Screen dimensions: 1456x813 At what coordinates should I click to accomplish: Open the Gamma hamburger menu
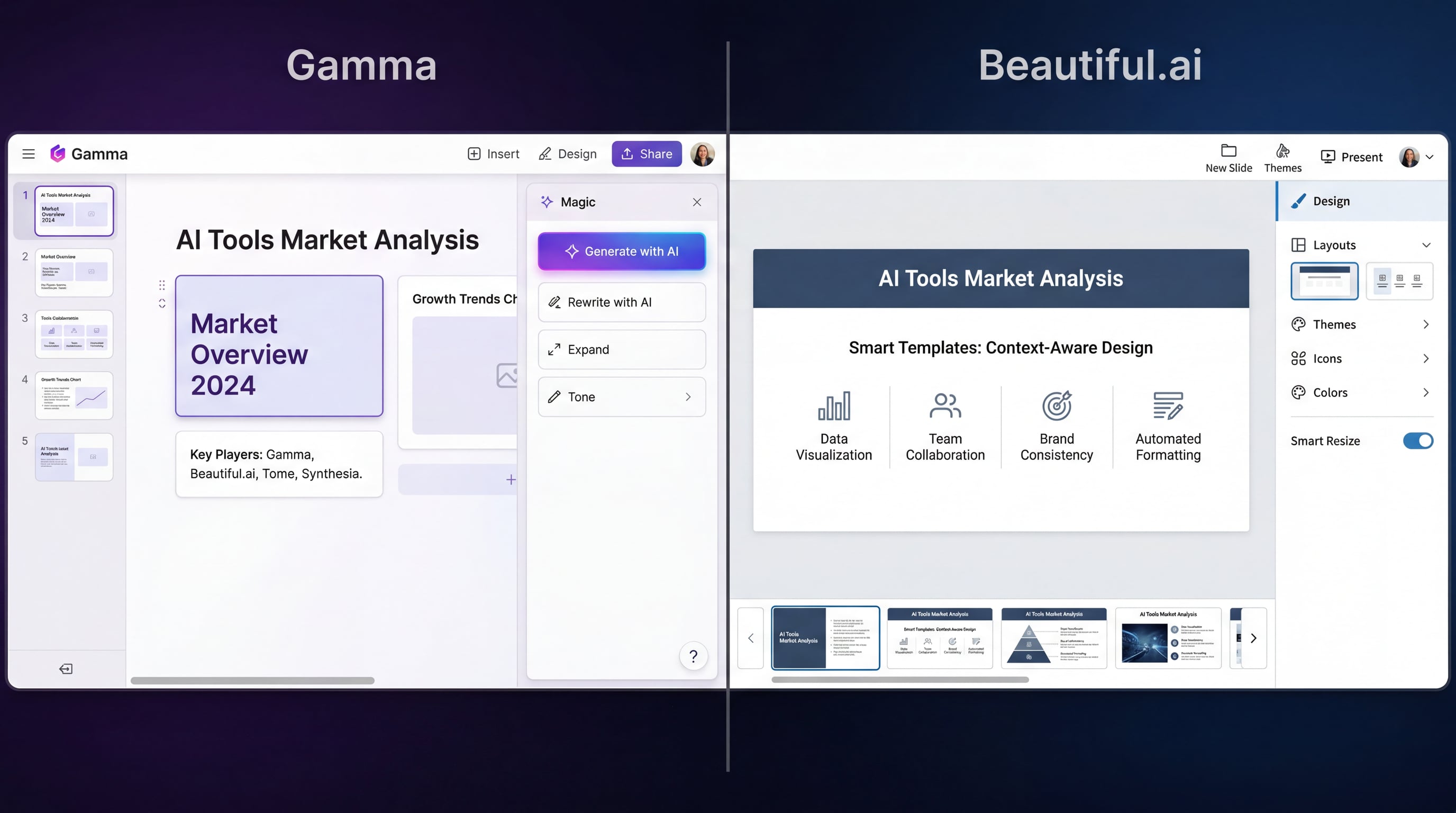[x=28, y=154]
